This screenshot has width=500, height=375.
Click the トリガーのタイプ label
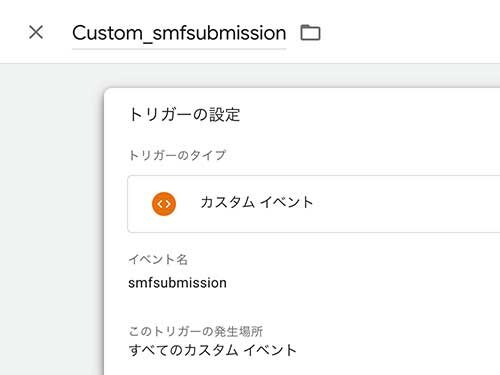click(177, 155)
